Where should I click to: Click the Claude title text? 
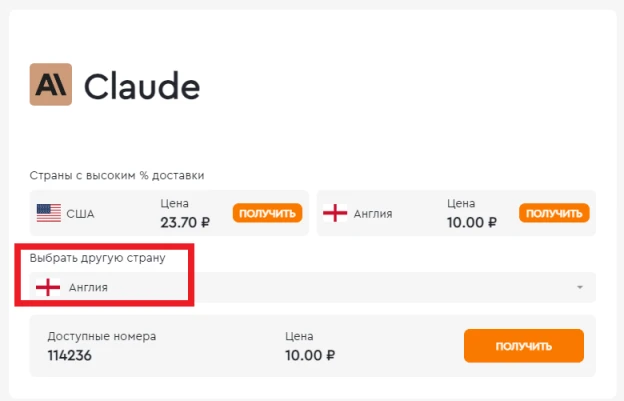click(142, 86)
